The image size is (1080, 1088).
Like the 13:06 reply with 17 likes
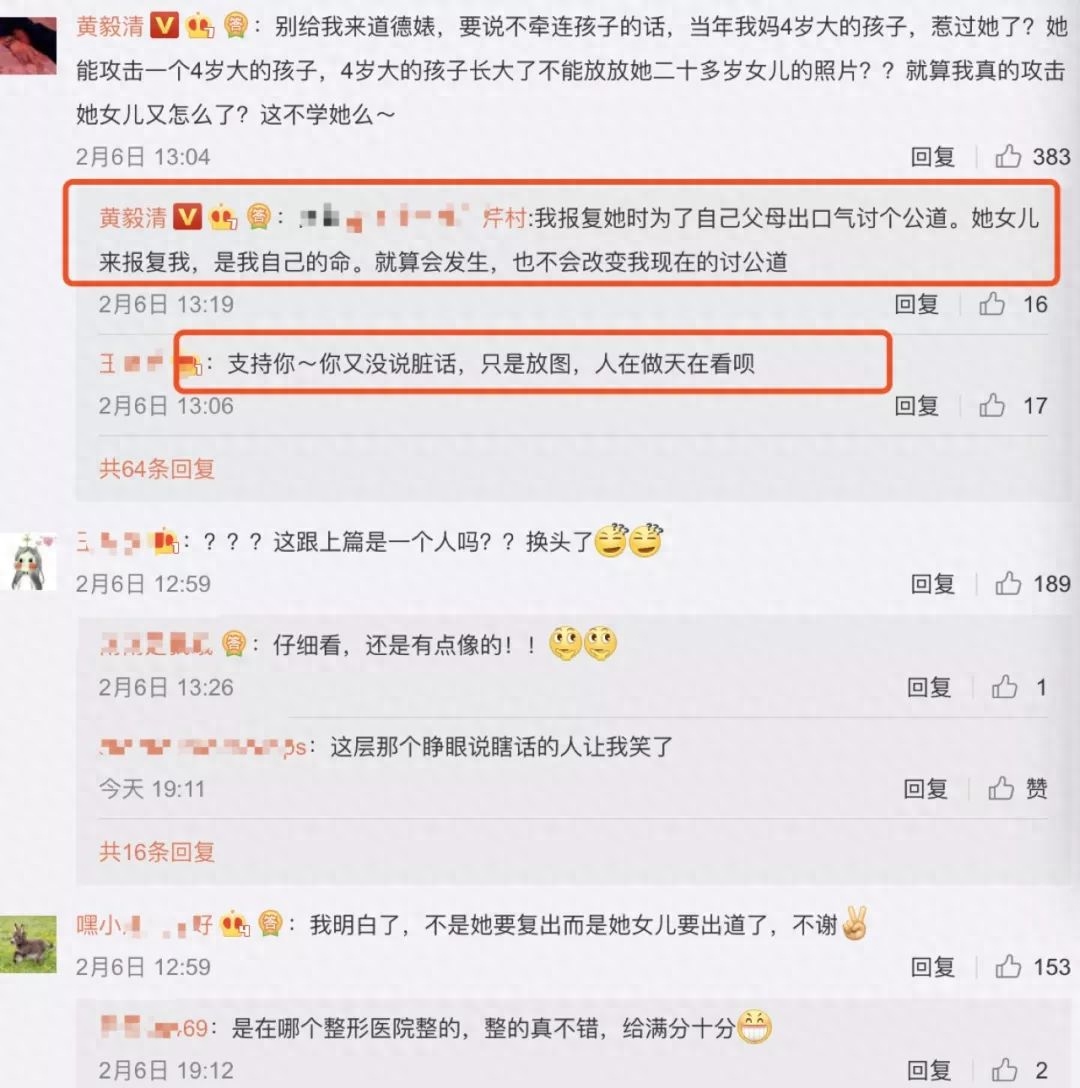(x=992, y=405)
